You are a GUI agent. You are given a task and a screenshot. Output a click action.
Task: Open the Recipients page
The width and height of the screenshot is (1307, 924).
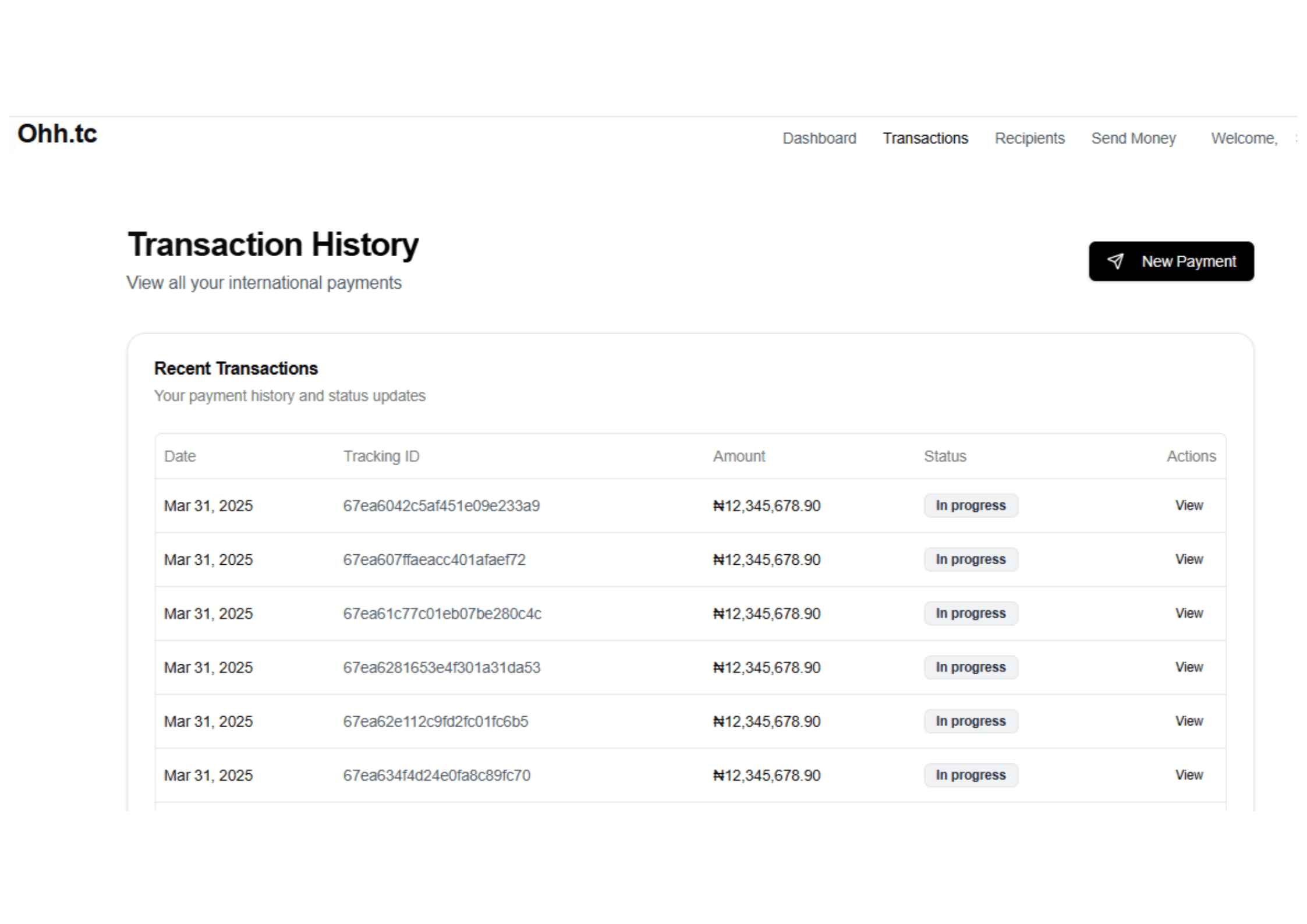[1029, 138]
